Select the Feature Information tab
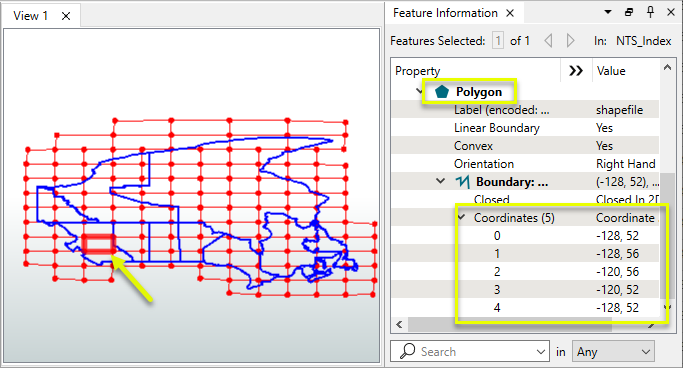Image resolution: width=683 pixels, height=368 pixels. tap(445, 13)
